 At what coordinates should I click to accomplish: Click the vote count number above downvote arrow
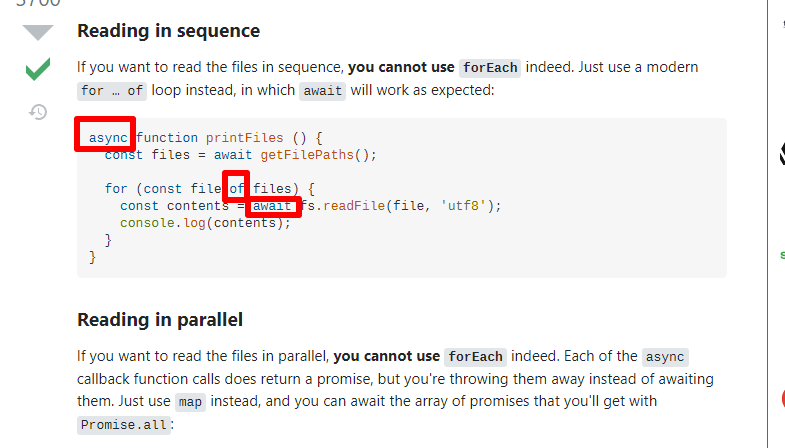click(38, 3)
